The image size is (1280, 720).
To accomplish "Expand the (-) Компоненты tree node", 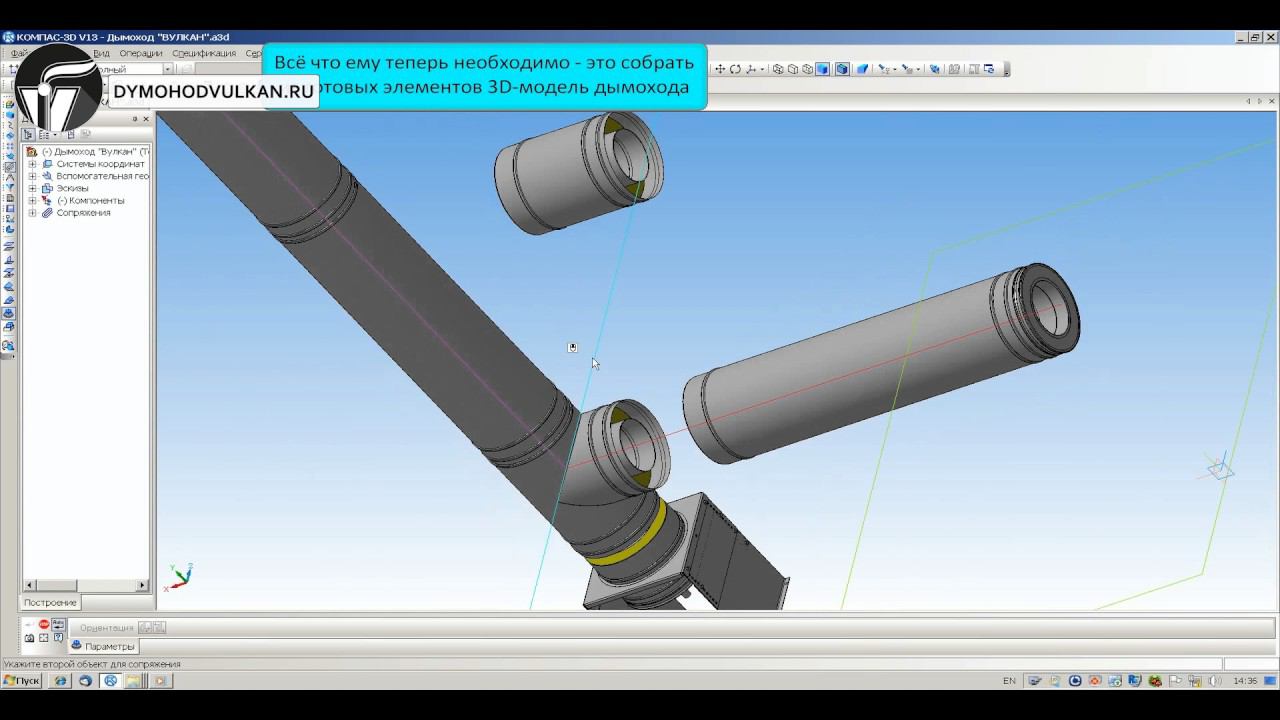I will [x=32, y=200].
